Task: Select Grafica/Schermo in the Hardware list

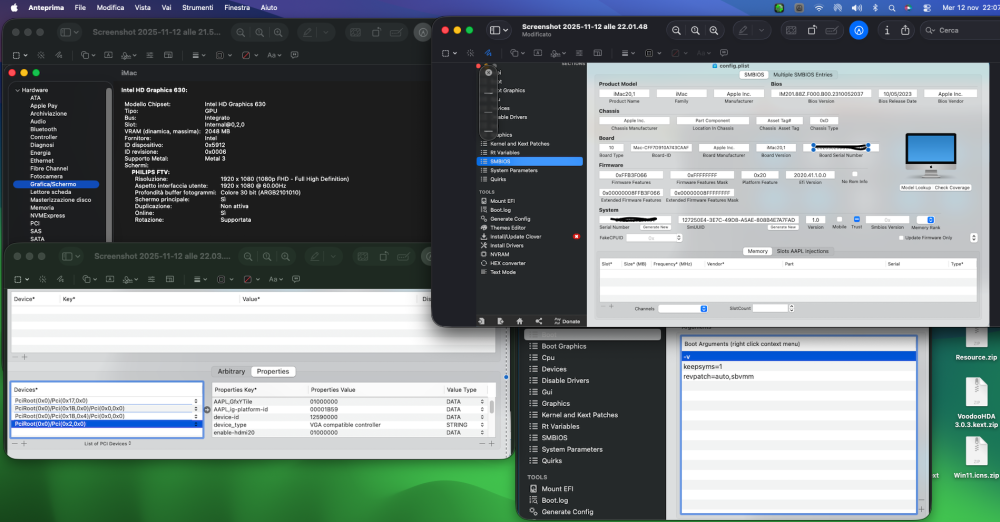Action: tap(55, 184)
